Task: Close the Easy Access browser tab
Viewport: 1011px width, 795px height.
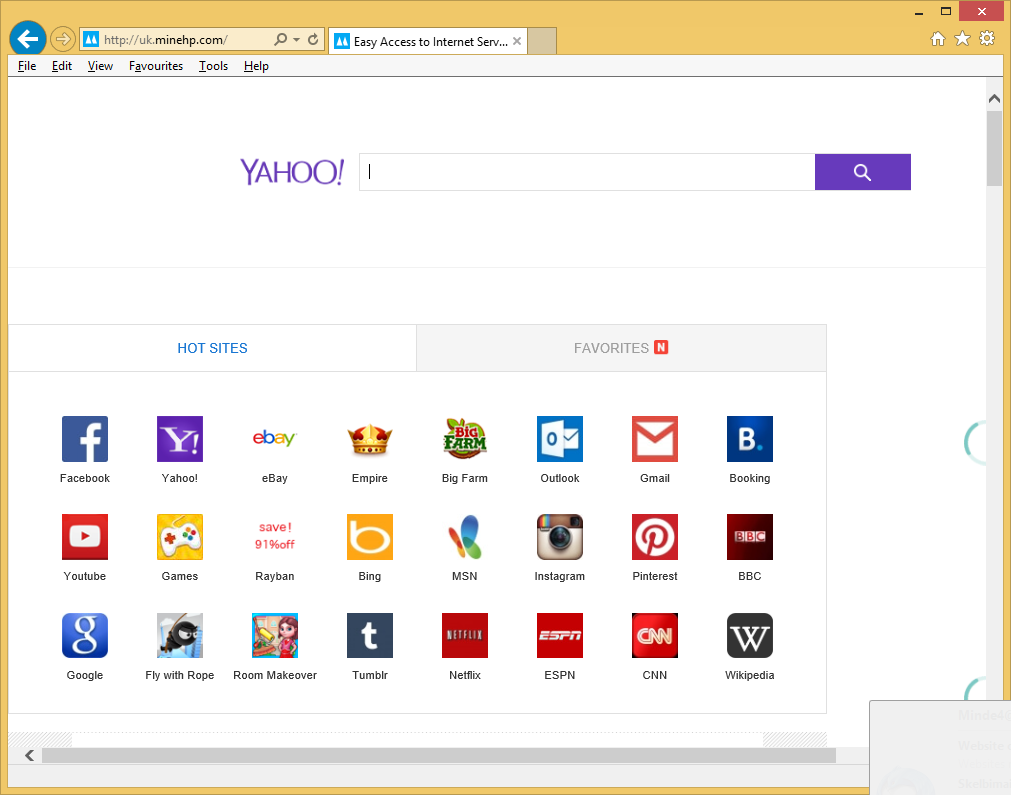Action: 517,41
